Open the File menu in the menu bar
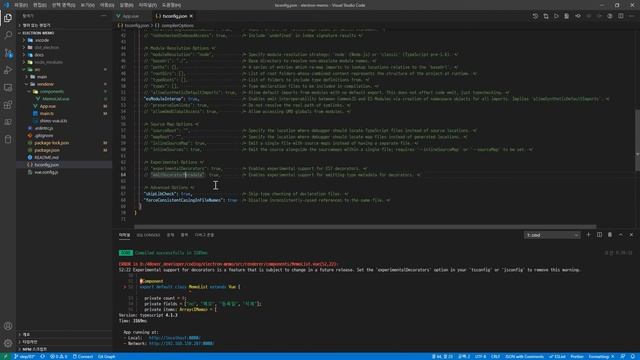Viewport: 640px width, 360px height. click(21, 5)
